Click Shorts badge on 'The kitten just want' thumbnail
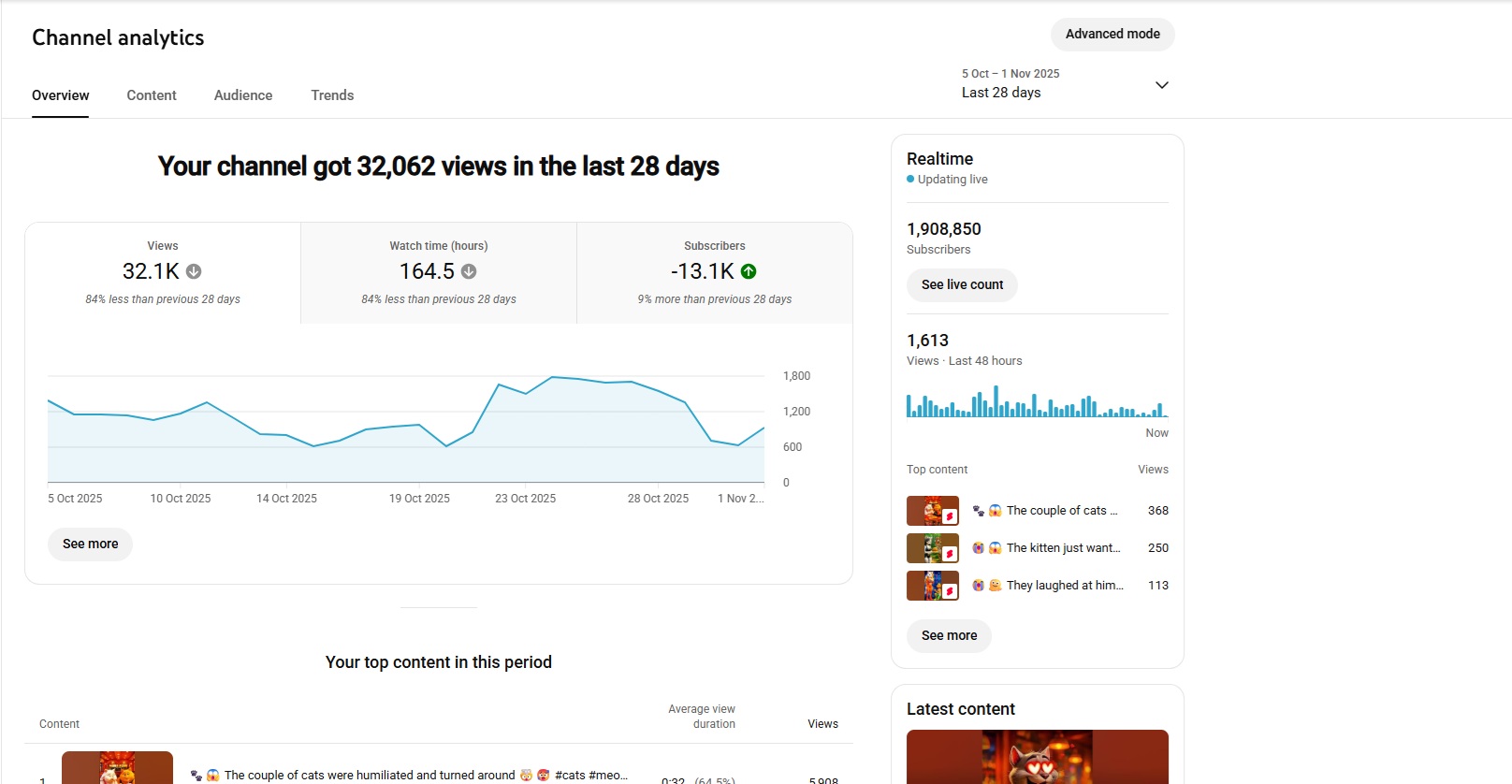Image resolution: width=1512 pixels, height=784 pixels. [x=949, y=554]
